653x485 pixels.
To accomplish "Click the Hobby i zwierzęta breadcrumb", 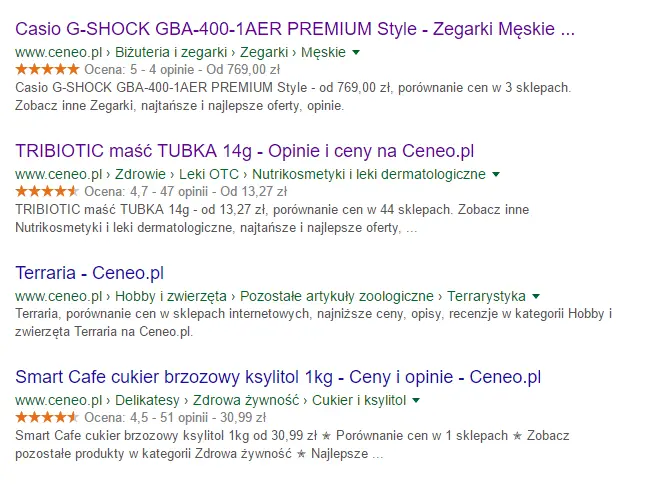I will pos(171,296).
